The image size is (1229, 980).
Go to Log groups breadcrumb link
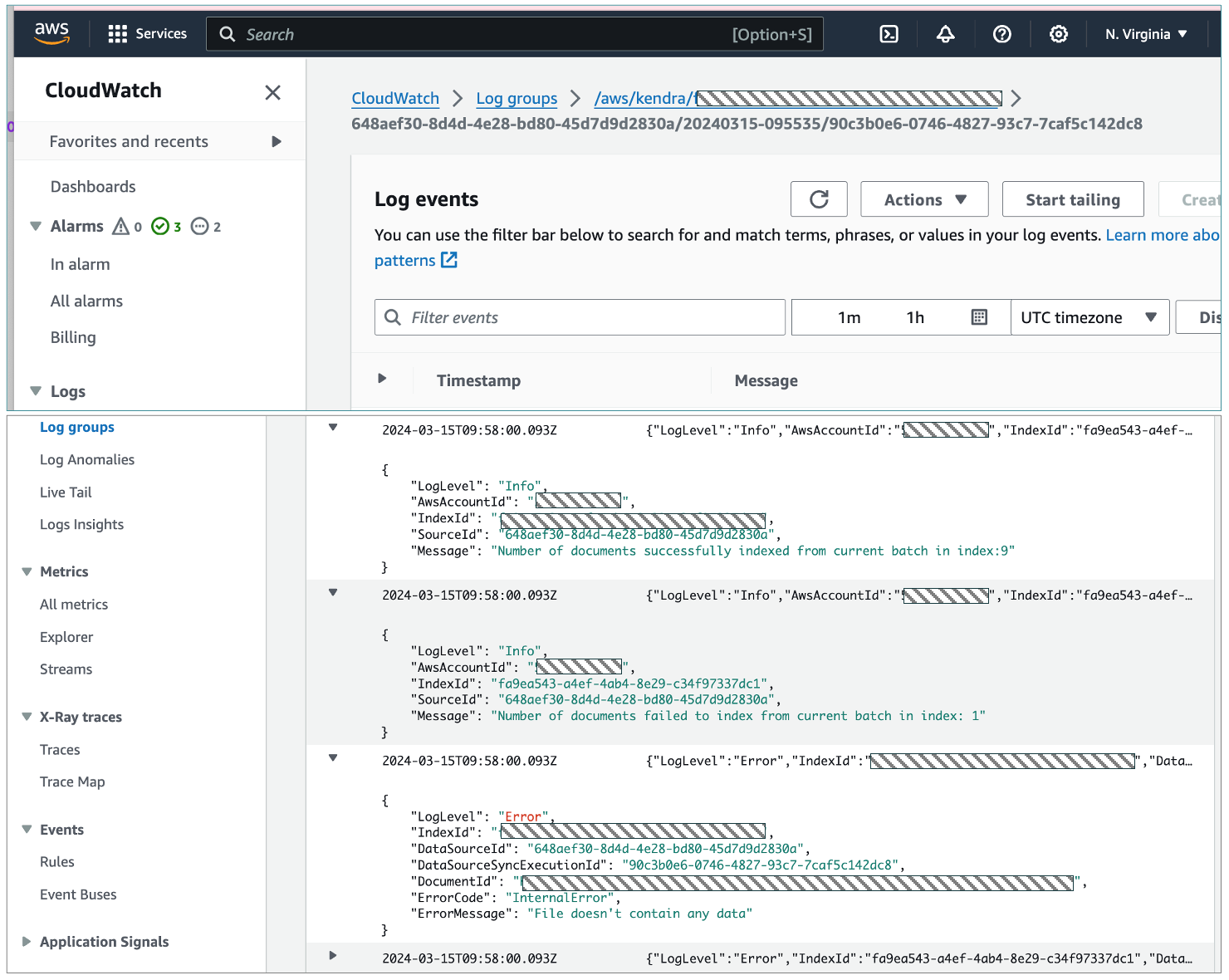(x=516, y=98)
